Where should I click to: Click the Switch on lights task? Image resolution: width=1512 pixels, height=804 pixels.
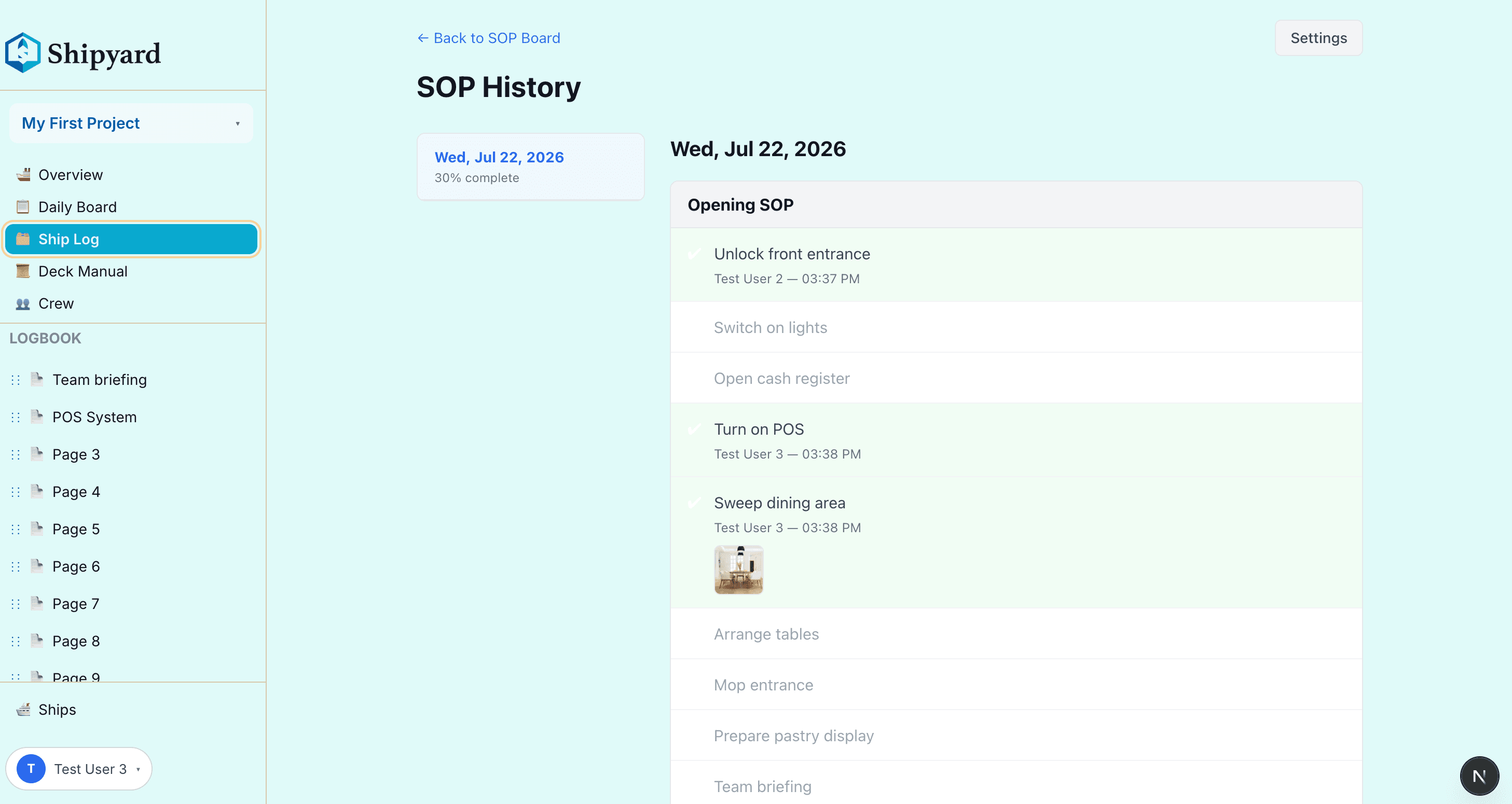coord(1016,327)
